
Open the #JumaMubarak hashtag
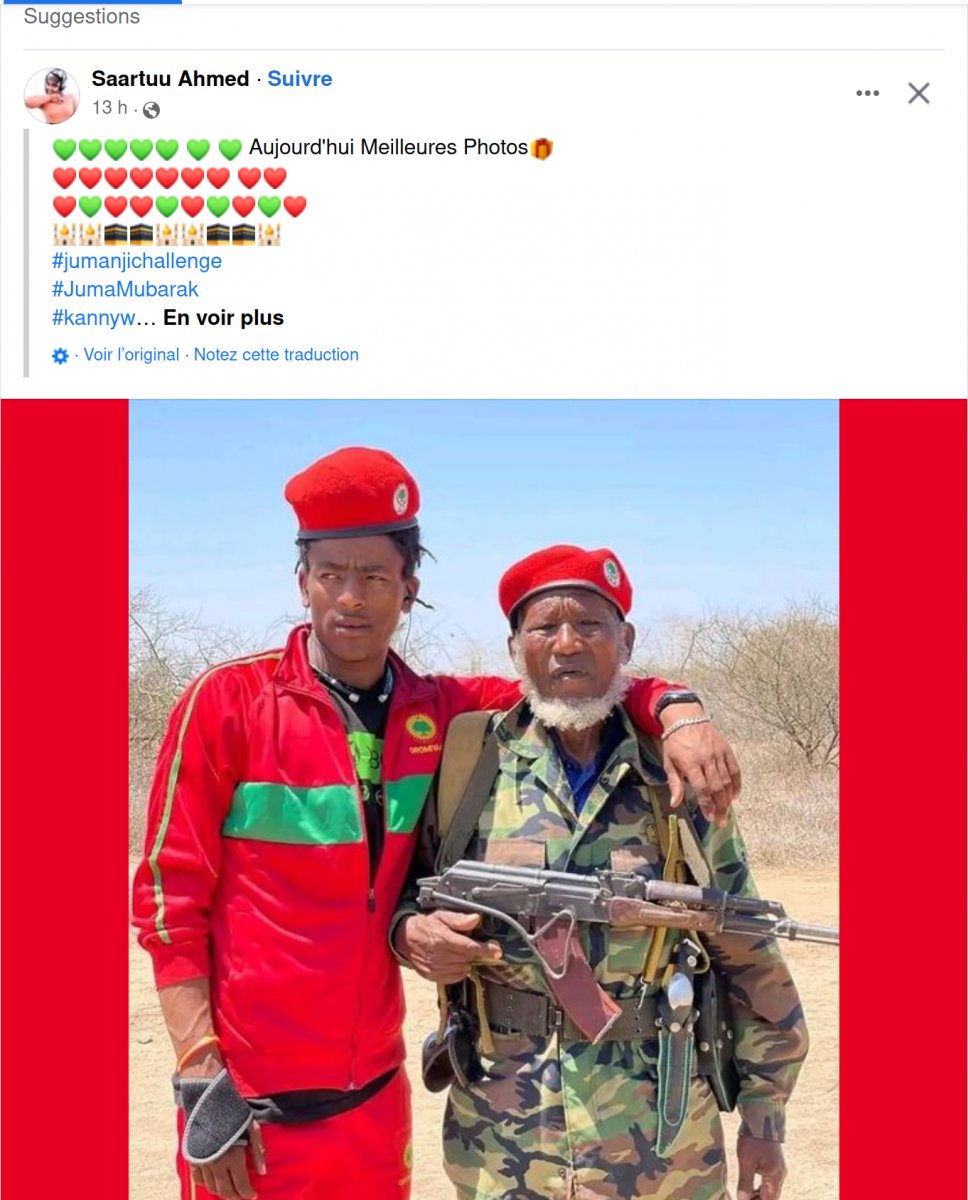point(125,289)
